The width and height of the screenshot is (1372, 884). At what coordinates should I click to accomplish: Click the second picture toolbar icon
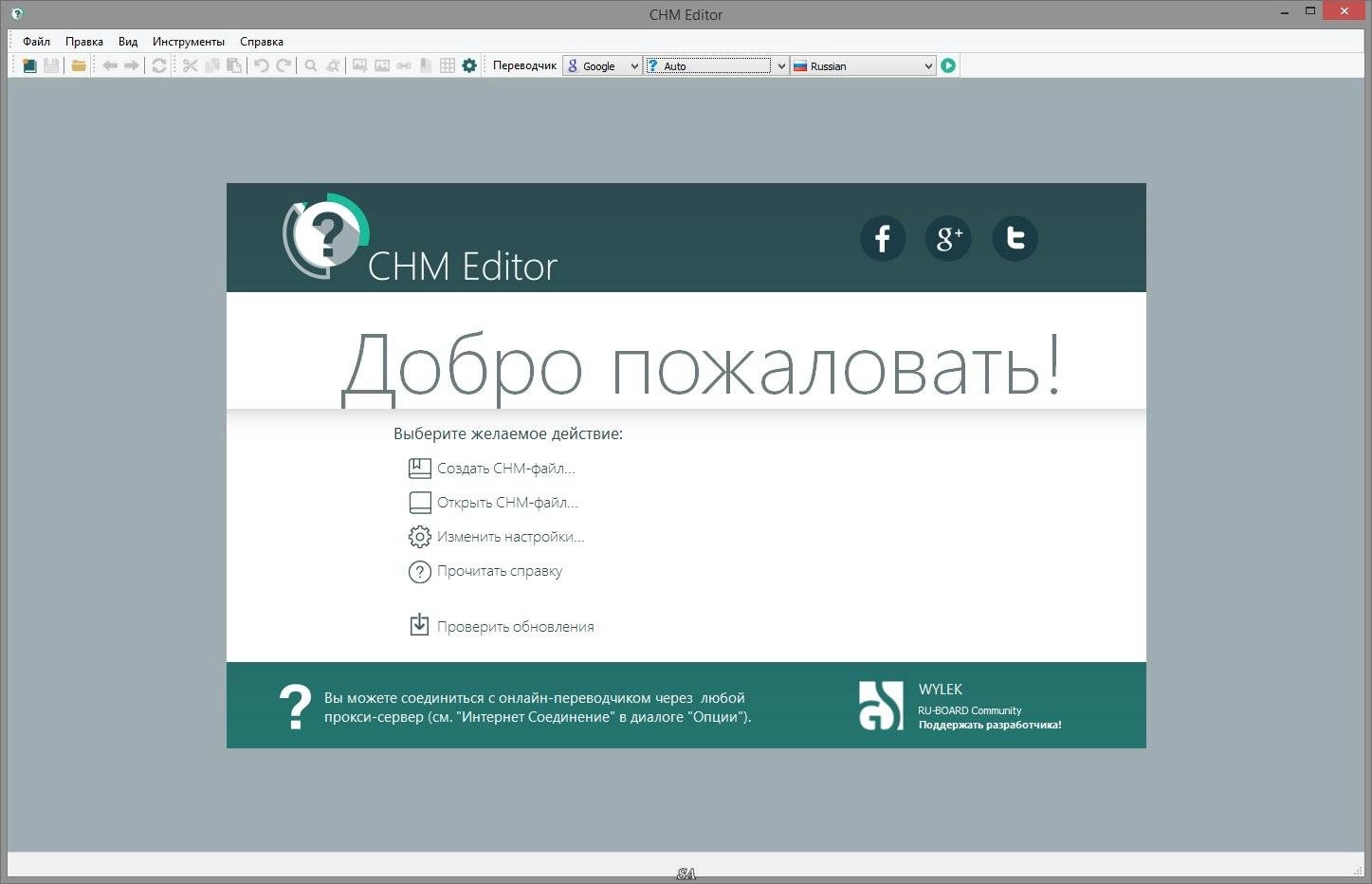[x=382, y=65]
